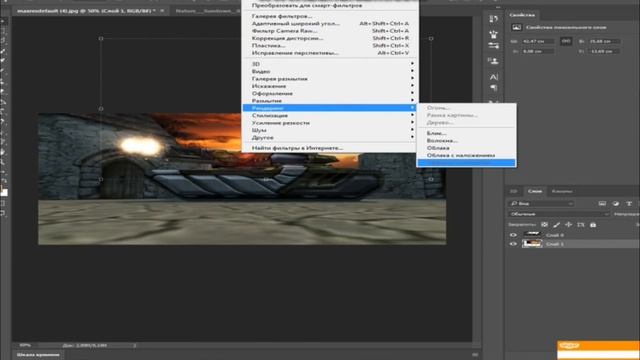Click top-right transform handle on canvas
Image resolution: width=640 pixels, height=360 pixels.
coord(431,38)
